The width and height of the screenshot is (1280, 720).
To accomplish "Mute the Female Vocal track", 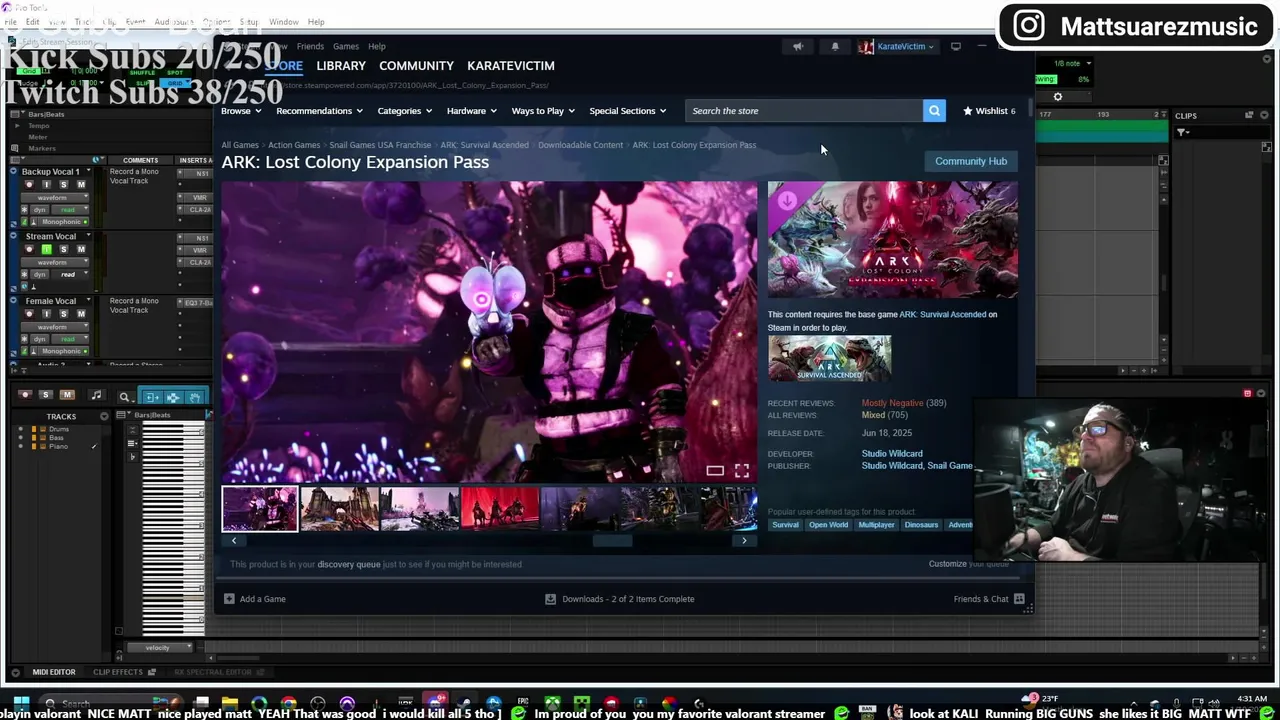I will [81, 314].
